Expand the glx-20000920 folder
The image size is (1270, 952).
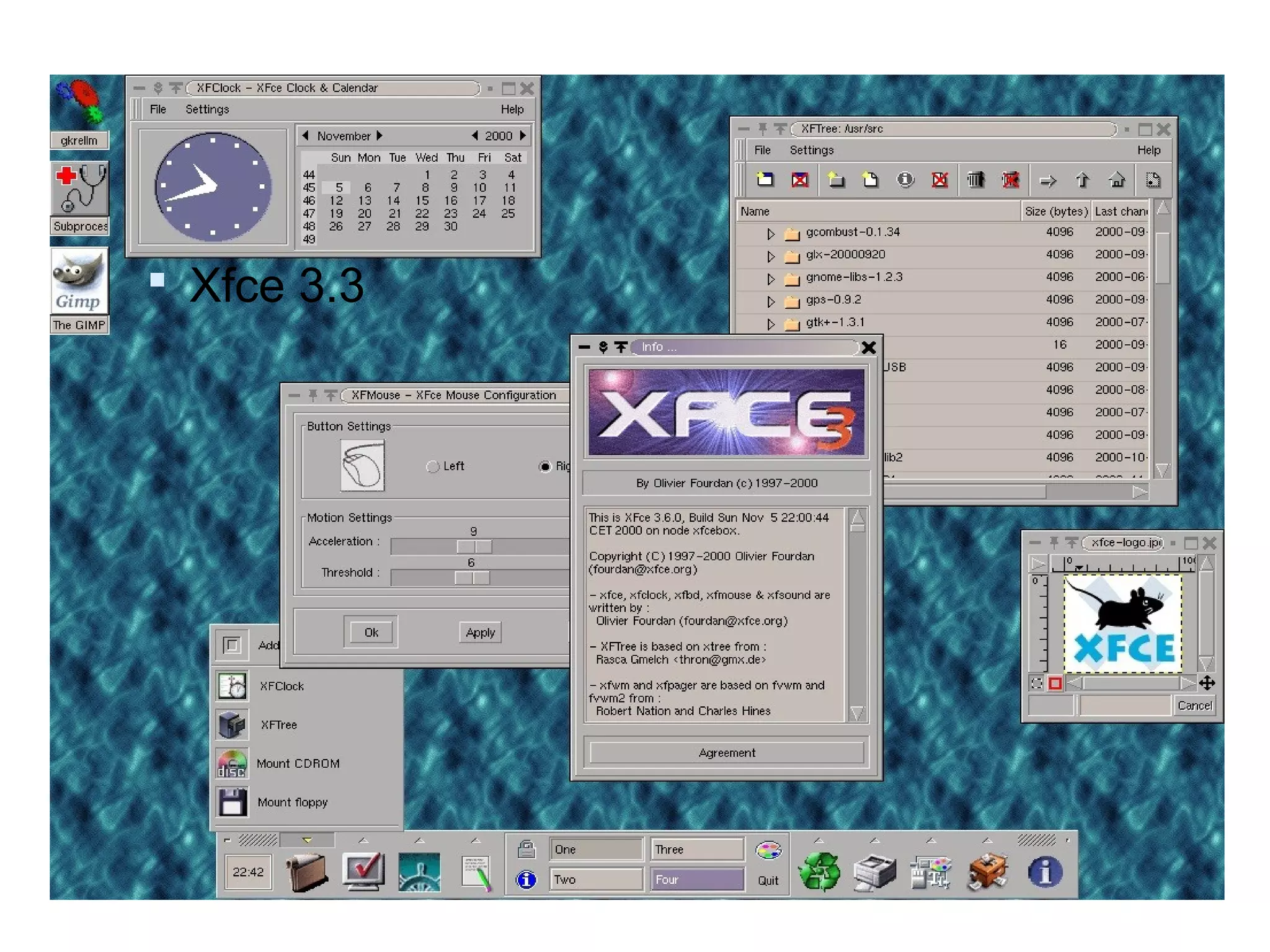tap(771, 256)
